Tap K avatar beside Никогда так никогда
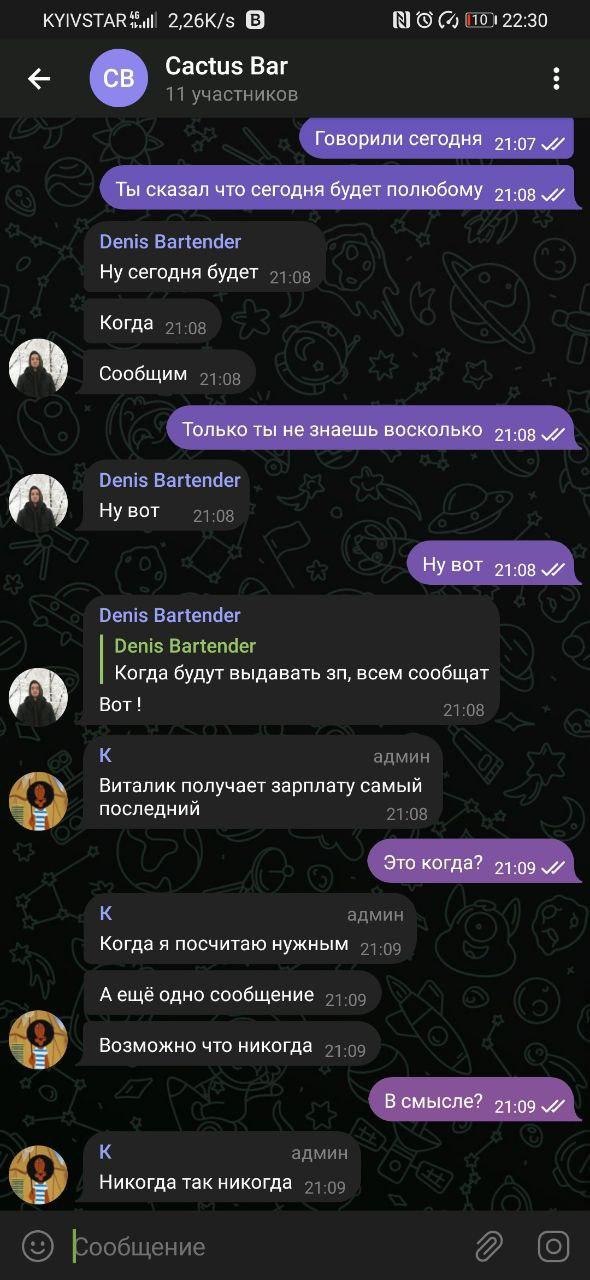 tap(38, 1174)
